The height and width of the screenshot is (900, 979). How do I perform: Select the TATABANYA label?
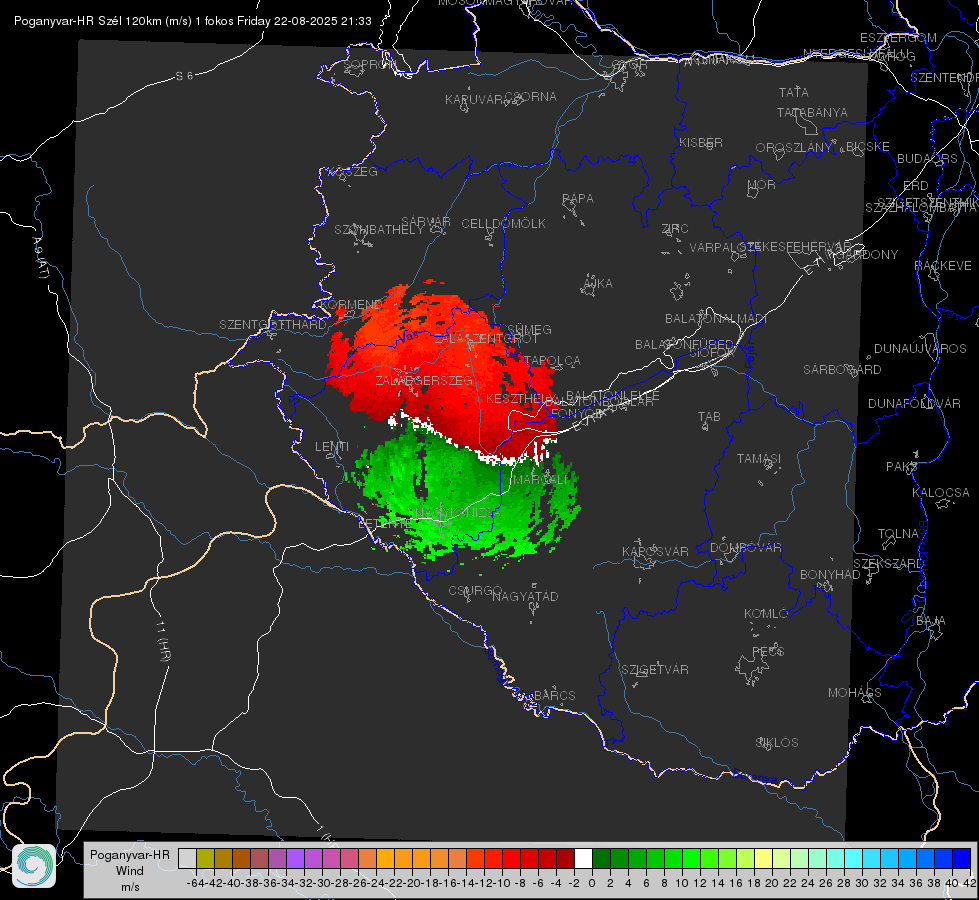(812, 112)
